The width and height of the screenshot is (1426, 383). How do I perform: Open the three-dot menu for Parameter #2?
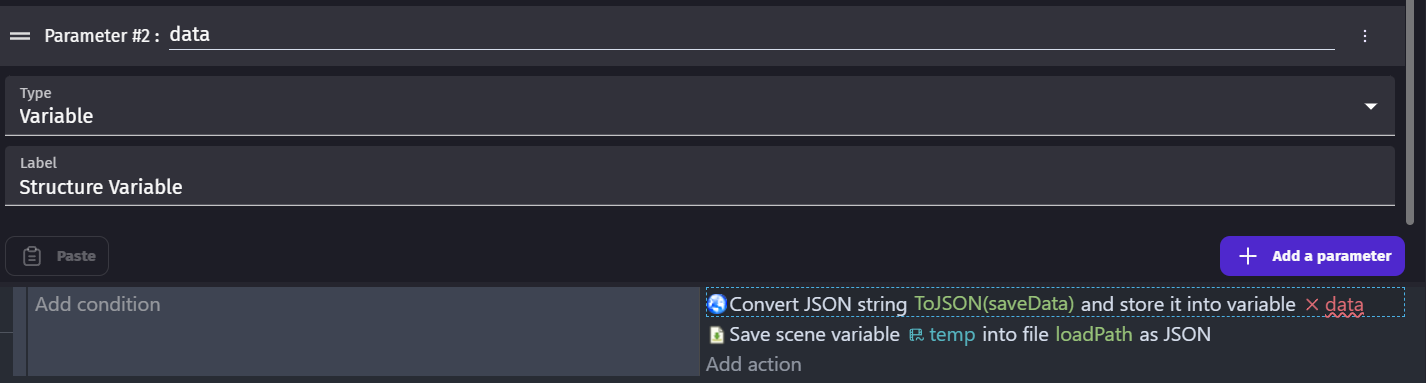(x=1365, y=35)
